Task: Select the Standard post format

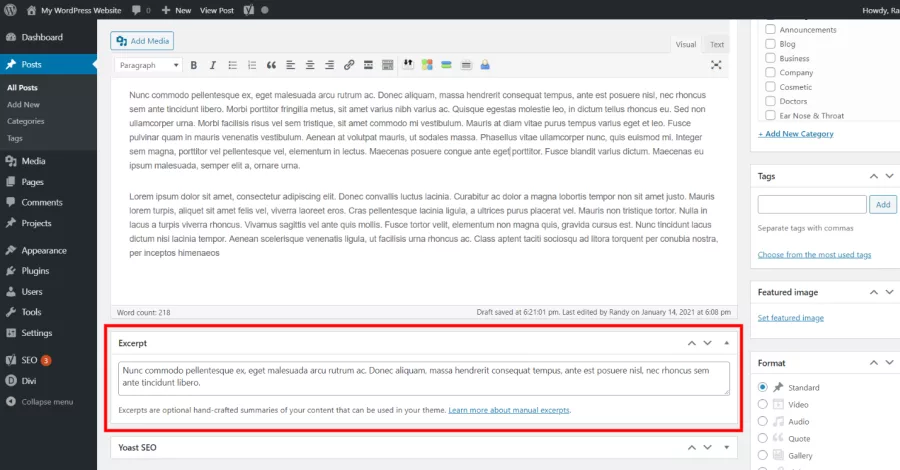Action: pyautogui.click(x=762, y=387)
